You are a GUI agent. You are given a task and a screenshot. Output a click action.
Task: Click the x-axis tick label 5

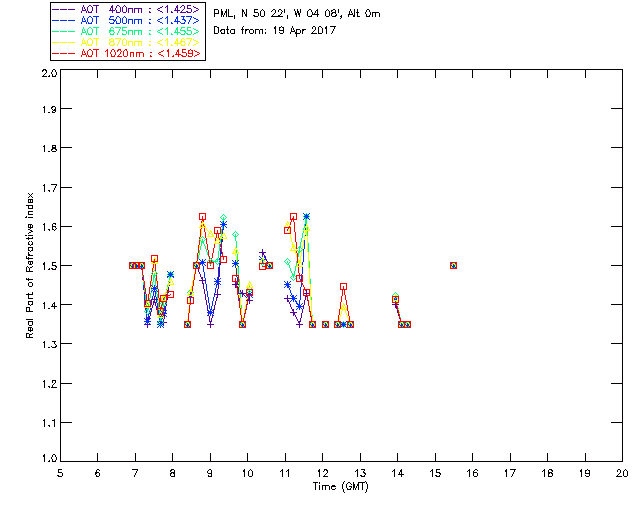60,473
